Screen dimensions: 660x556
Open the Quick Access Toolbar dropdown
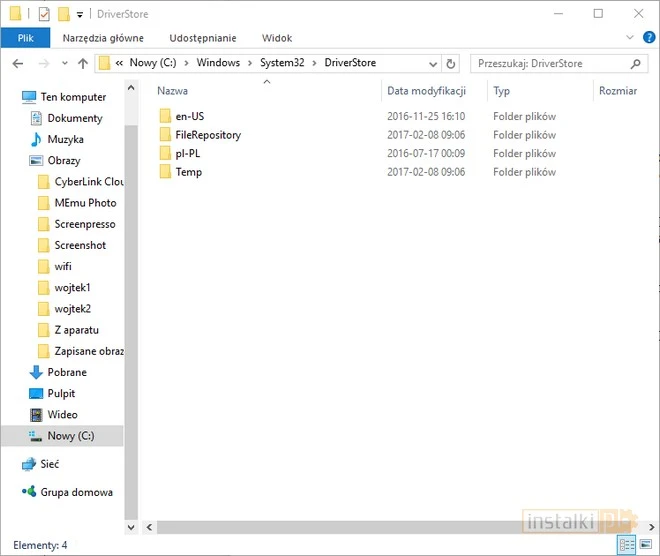click(80, 14)
